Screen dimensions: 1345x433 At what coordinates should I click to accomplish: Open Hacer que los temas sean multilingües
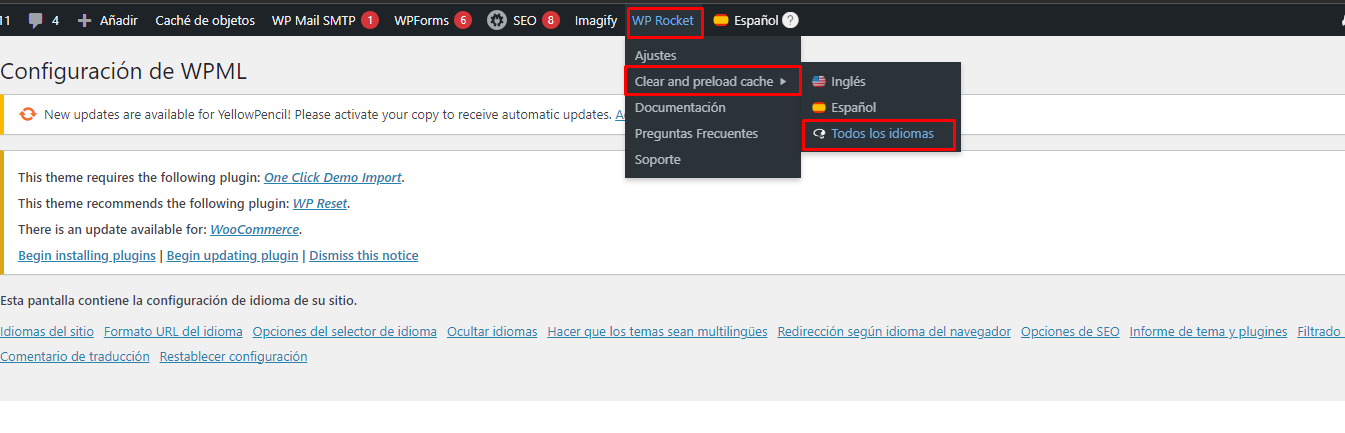coord(658,332)
